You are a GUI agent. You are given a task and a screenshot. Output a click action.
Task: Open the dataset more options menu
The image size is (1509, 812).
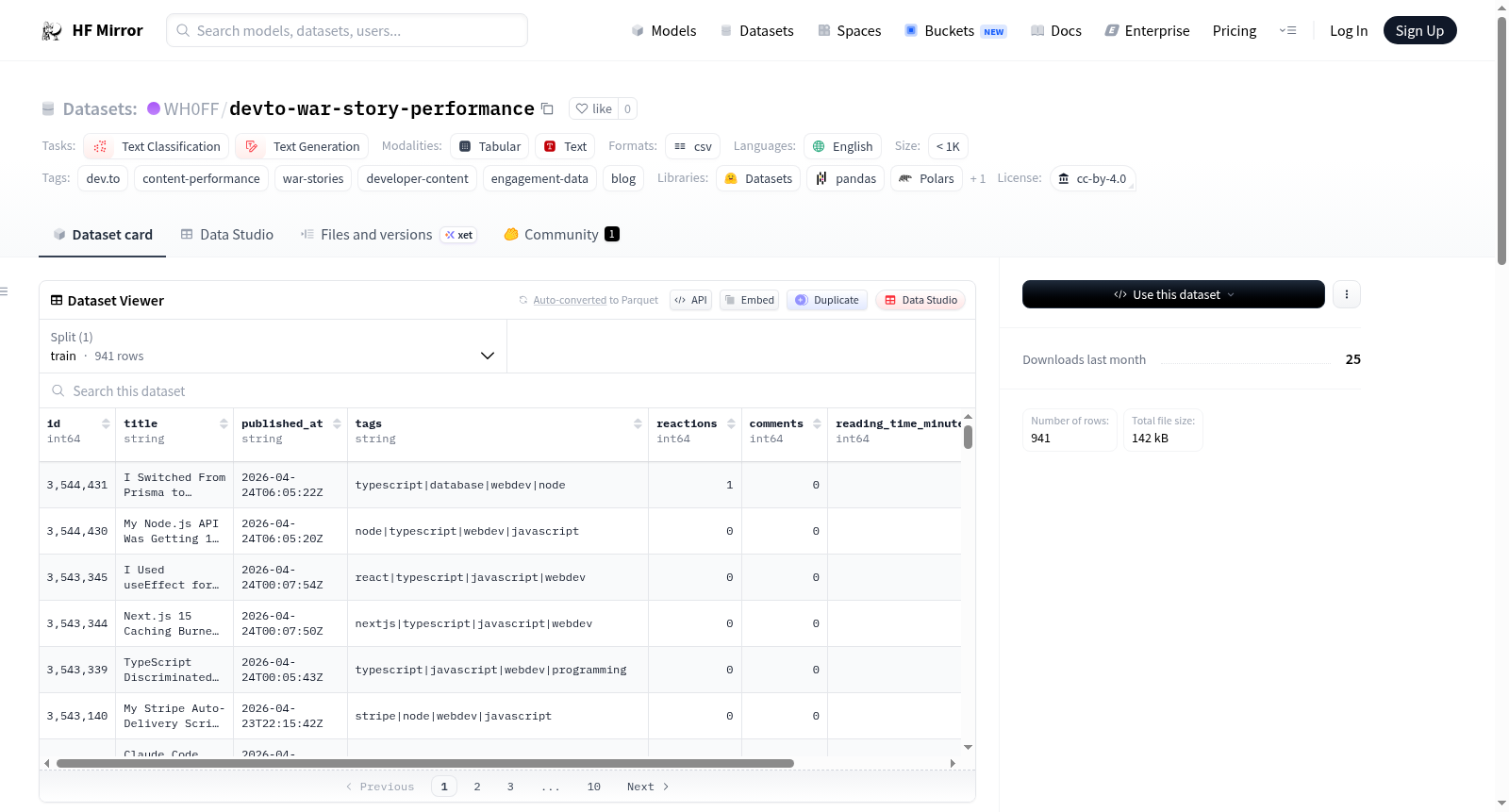click(x=1347, y=294)
